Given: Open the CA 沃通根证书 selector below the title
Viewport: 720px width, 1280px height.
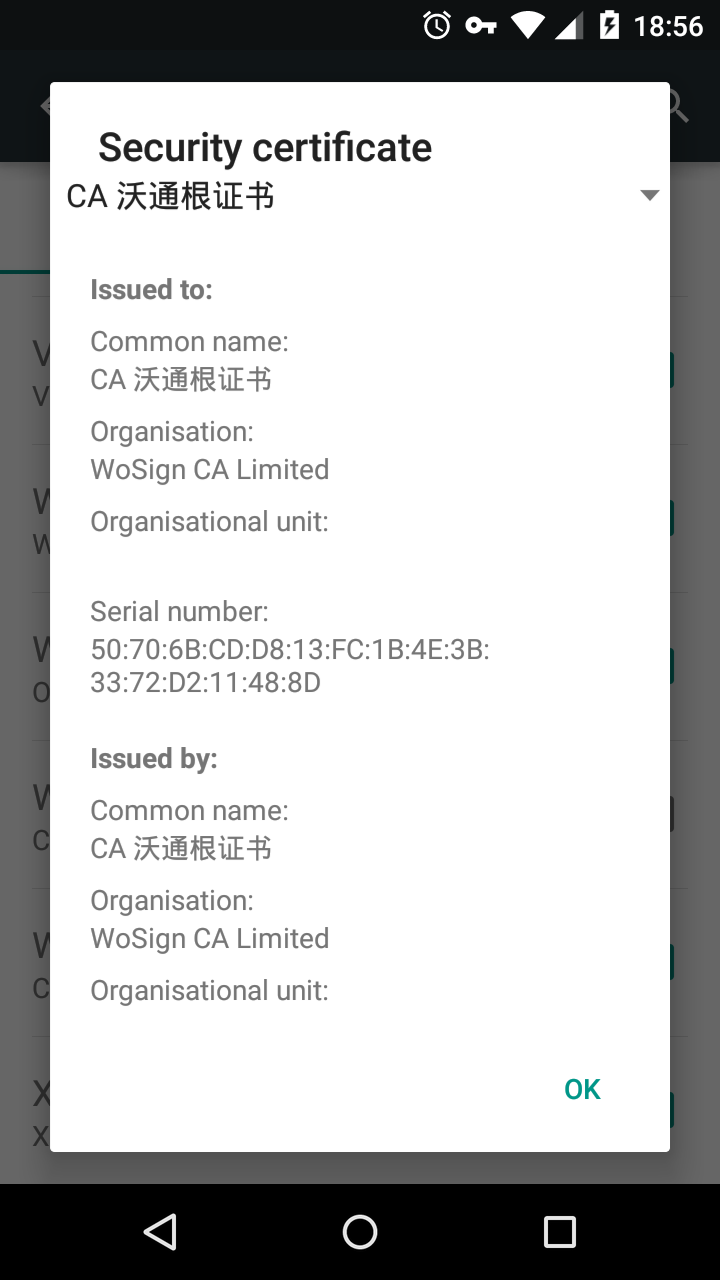Looking at the screenshot, I should 170,196.
